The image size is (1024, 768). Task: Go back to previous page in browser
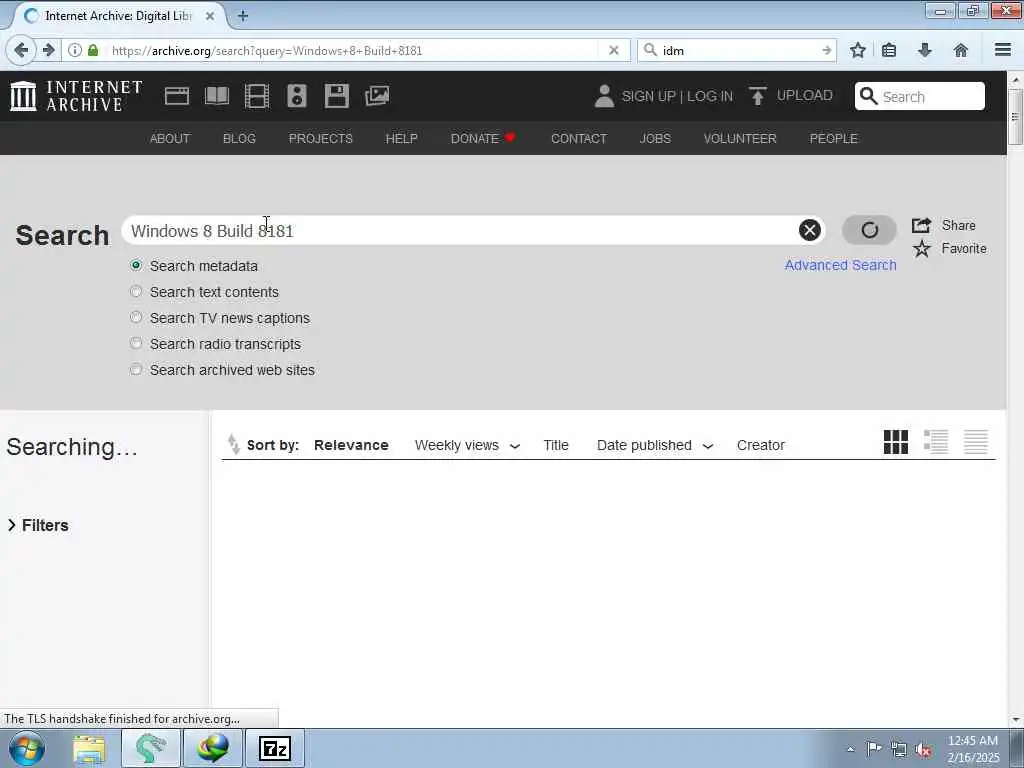pyautogui.click(x=21, y=50)
